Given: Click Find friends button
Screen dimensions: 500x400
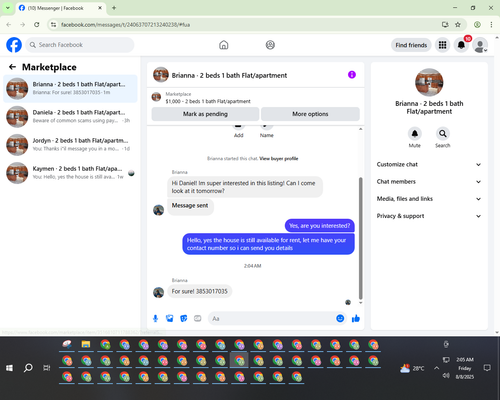Looking at the screenshot, I should tap(411, 45).
